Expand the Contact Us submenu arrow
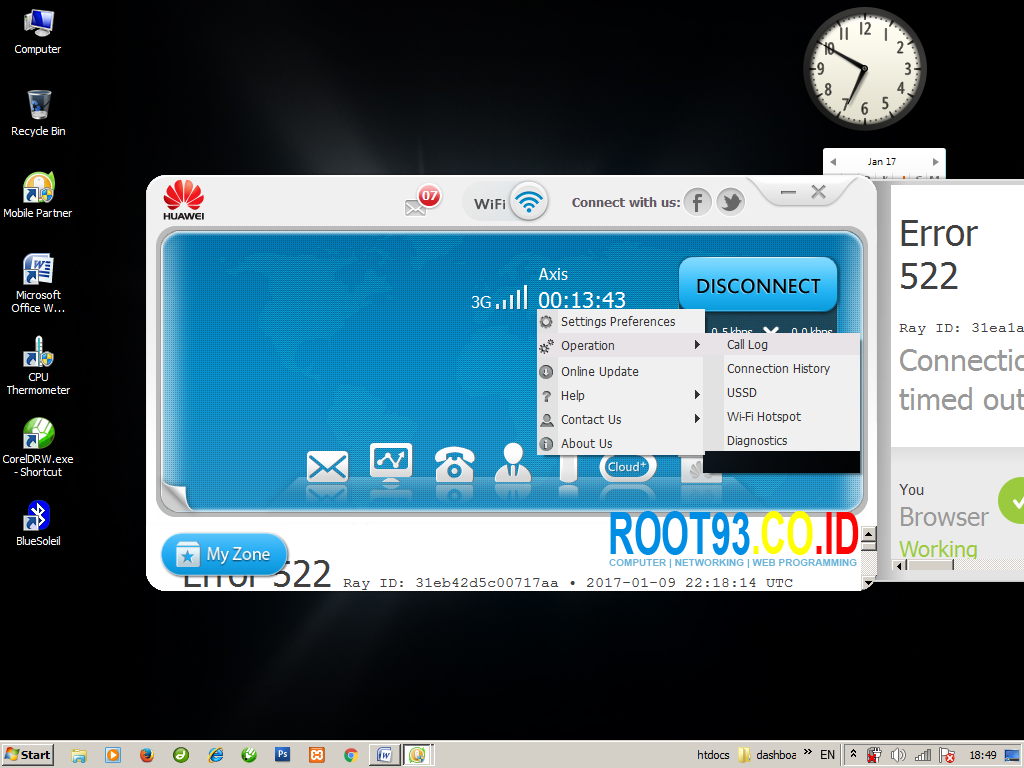This screenshot has width=1024, height=768. 697,419
